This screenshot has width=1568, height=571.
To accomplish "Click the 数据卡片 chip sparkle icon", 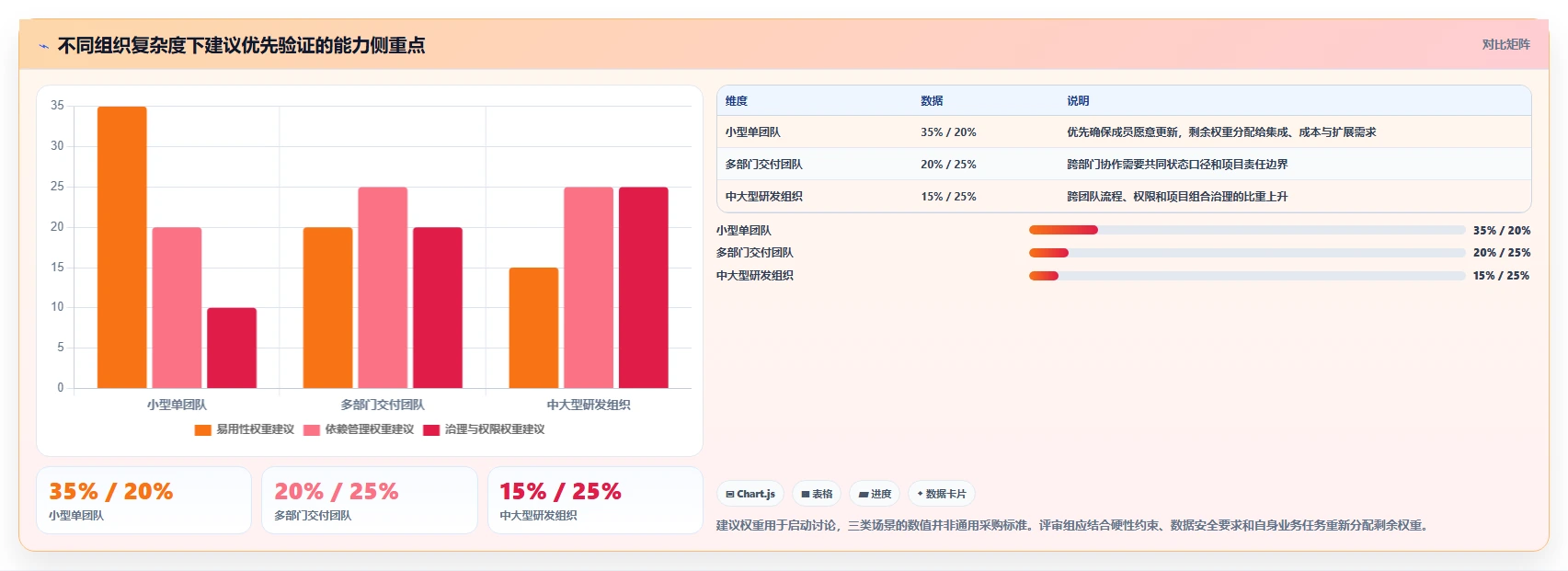I will click(x=920, y=494).
